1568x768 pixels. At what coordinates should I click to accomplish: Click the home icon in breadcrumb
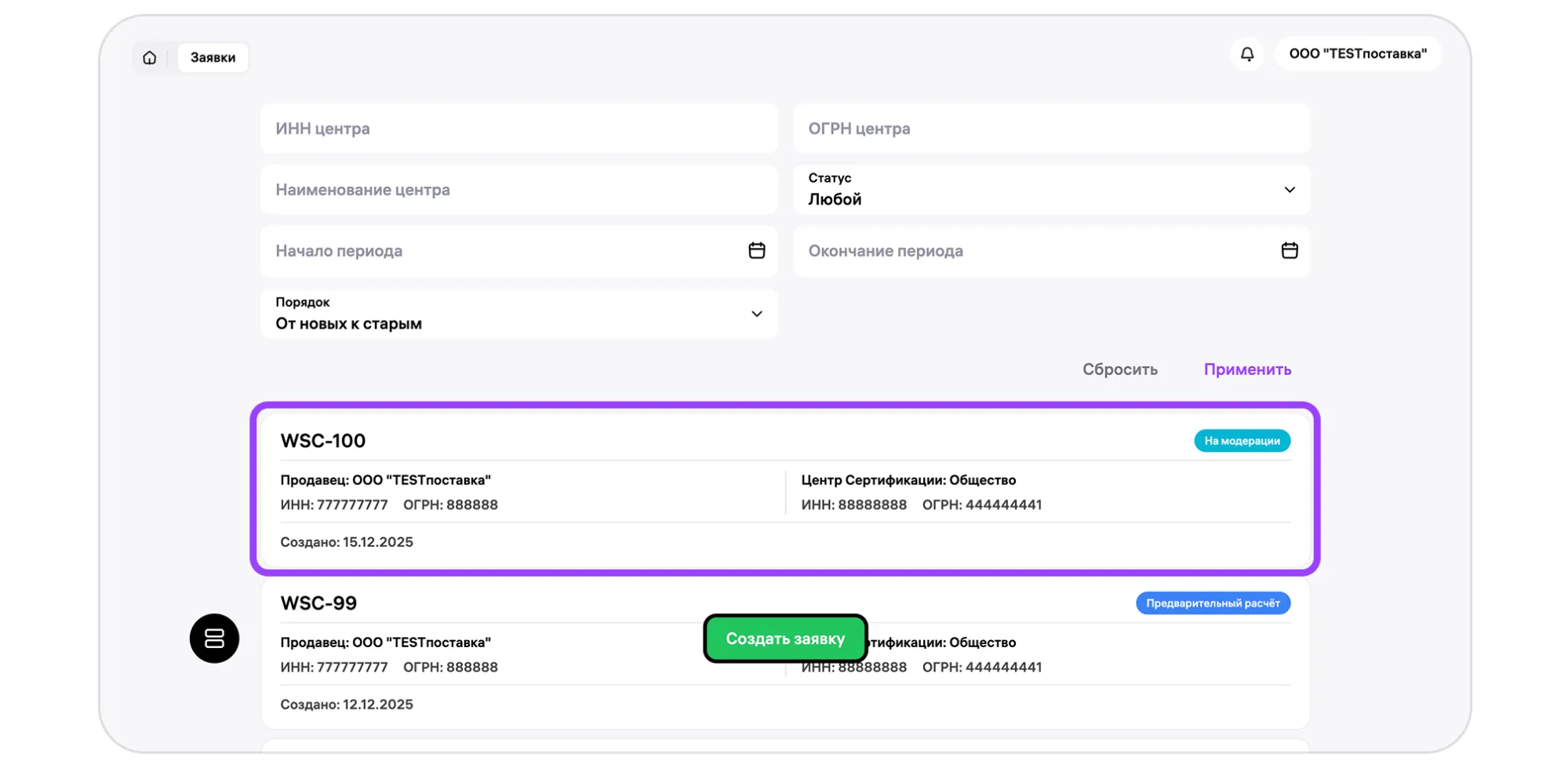point(149,57)
